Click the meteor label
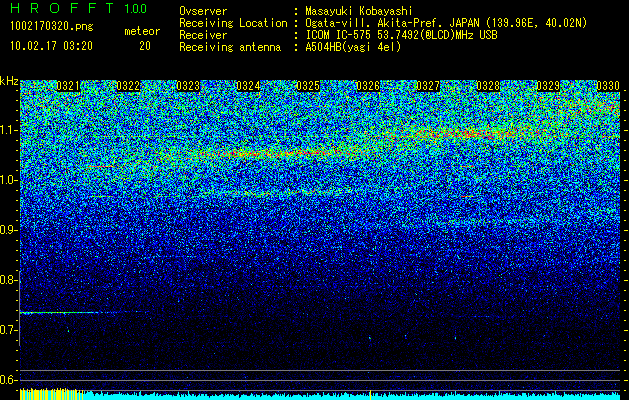Screen dimensions: 629x400 pyautogui.click(x=142, y=31)
